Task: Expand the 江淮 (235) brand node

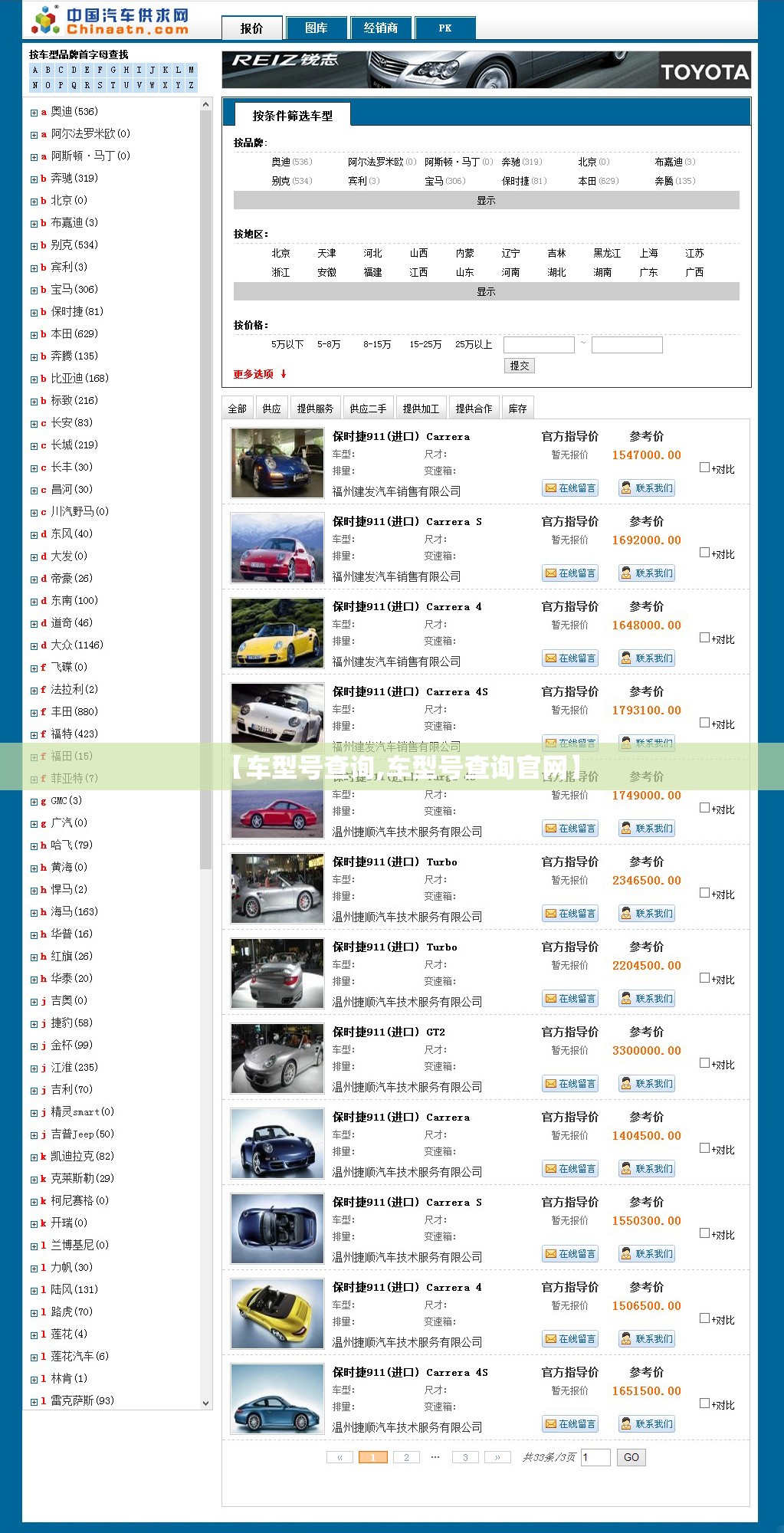Action: (34, 1069)
